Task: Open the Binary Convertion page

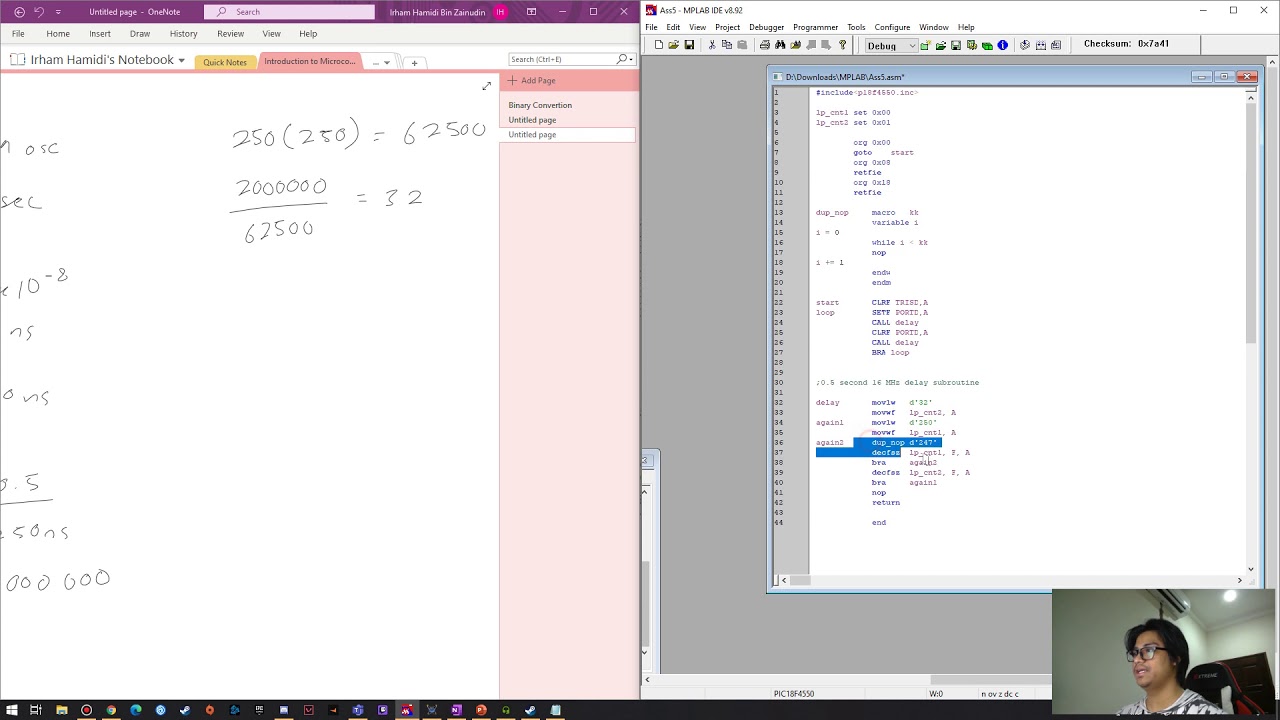Action: tap(540, 105)
